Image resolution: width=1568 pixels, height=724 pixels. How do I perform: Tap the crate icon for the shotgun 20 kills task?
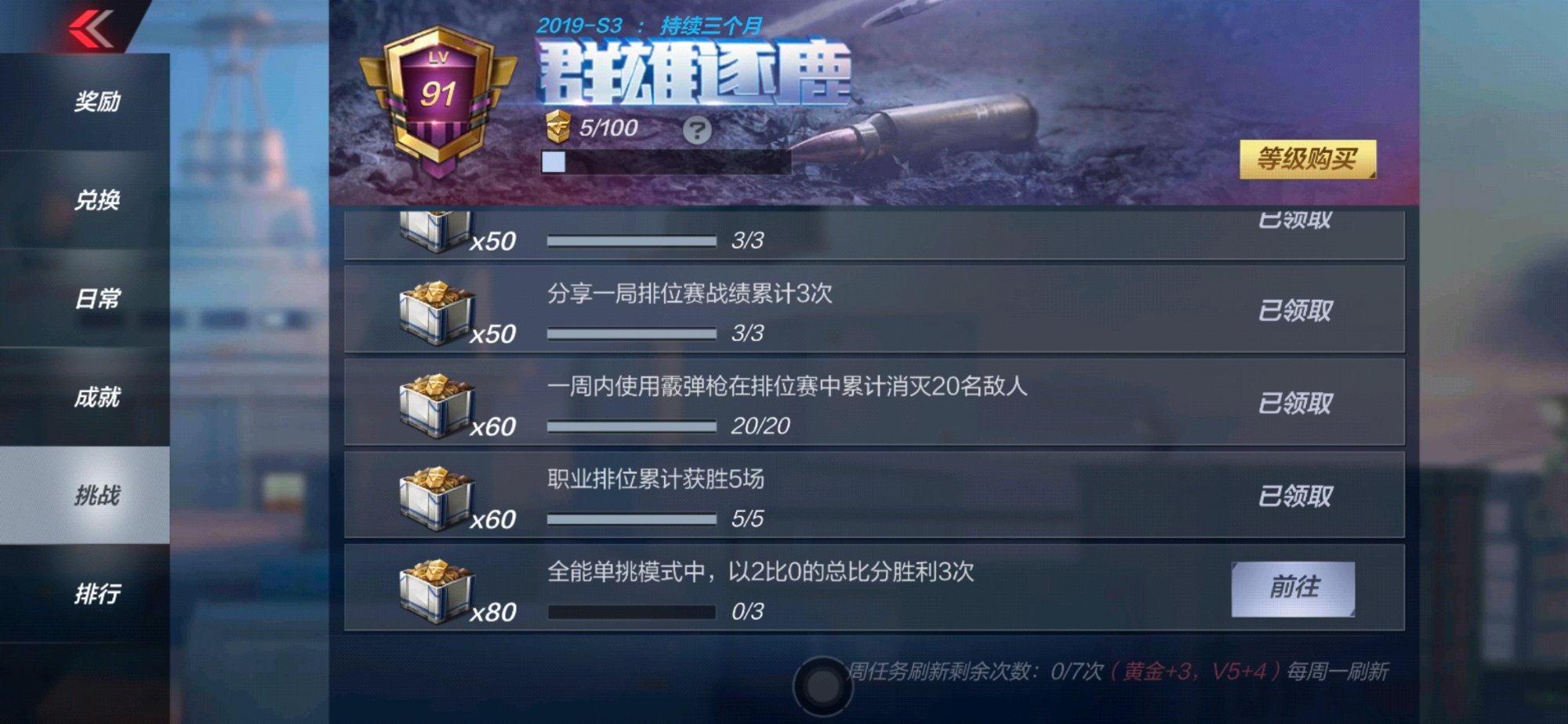(436, 406)
